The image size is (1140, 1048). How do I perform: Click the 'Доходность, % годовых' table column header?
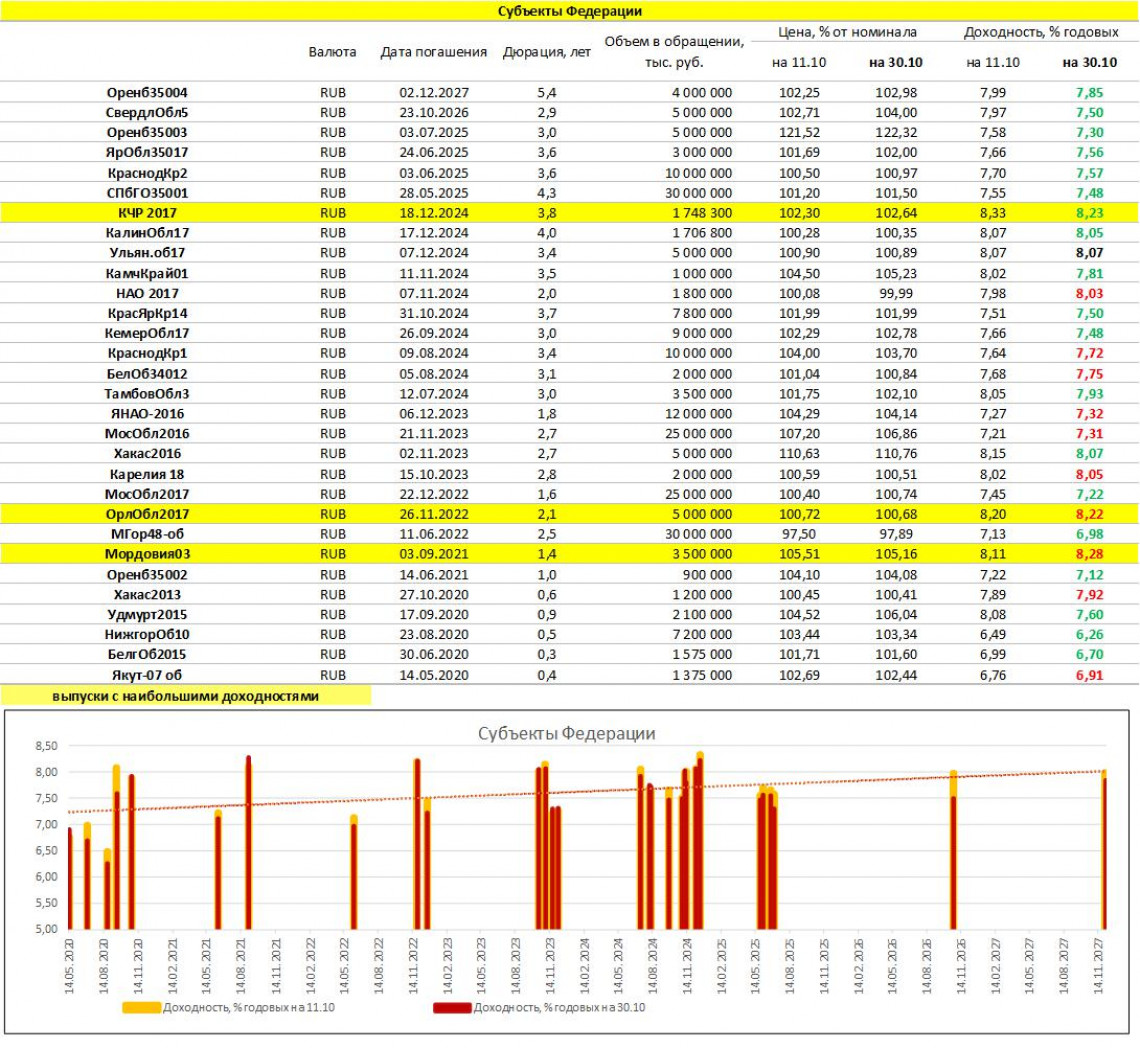(1040, 33)
